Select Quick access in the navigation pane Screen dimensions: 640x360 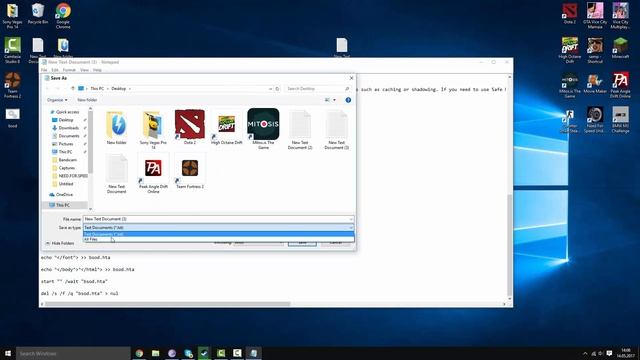[x=64, y=112]
